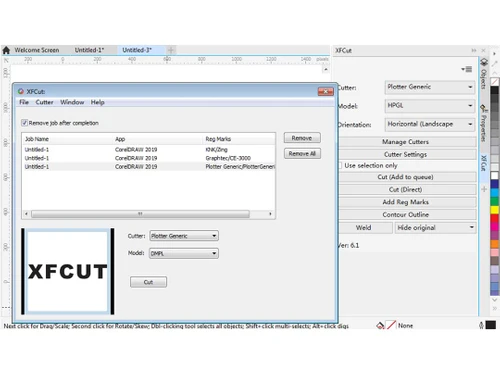
Task: Click the plus icon below XFCut docker tab
Action: [x=484, y=189]
